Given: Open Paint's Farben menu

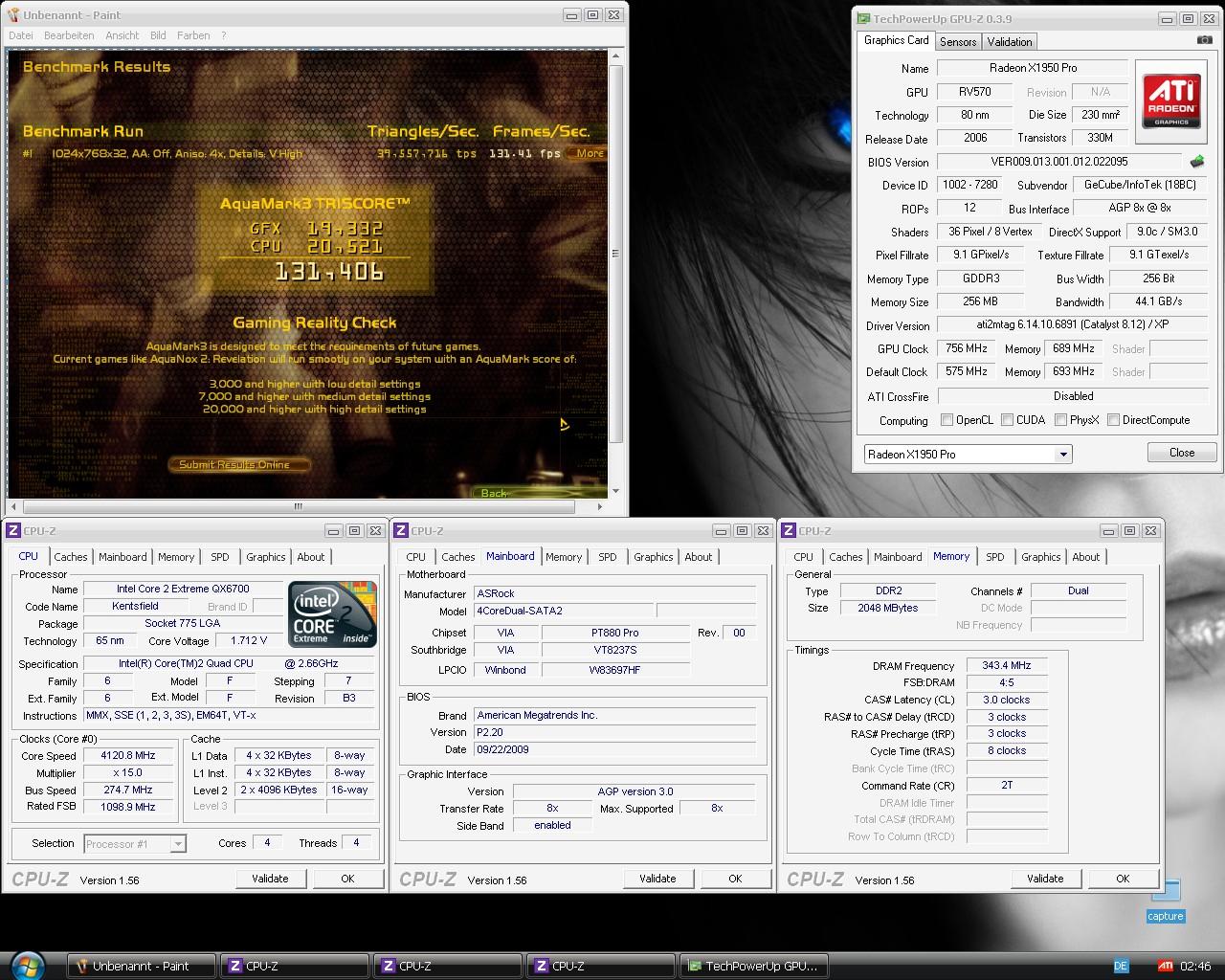Looking at the screenshot, I should coord(193,35).
